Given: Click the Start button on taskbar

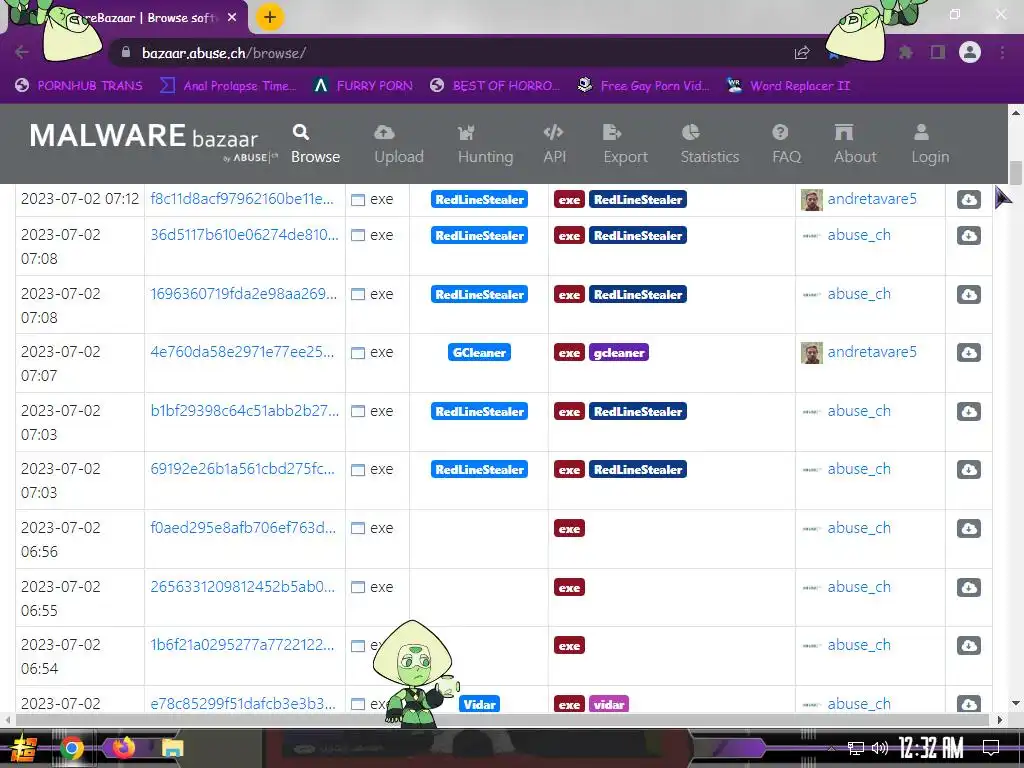Looking at the screenshot, I should (23, 748).
